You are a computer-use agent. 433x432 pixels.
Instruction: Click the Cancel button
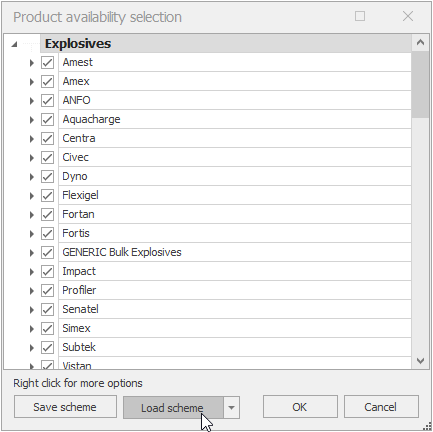tap(381, 407)
